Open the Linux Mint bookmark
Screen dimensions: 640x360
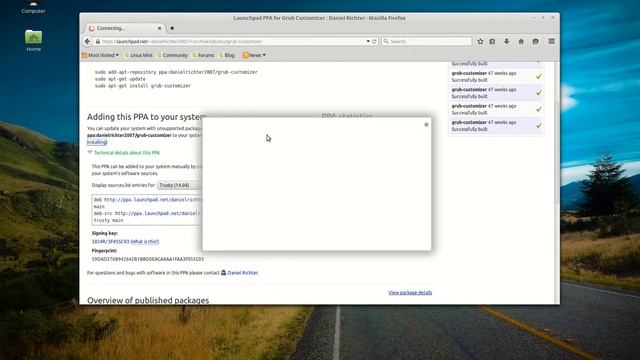tap(138, 55)
